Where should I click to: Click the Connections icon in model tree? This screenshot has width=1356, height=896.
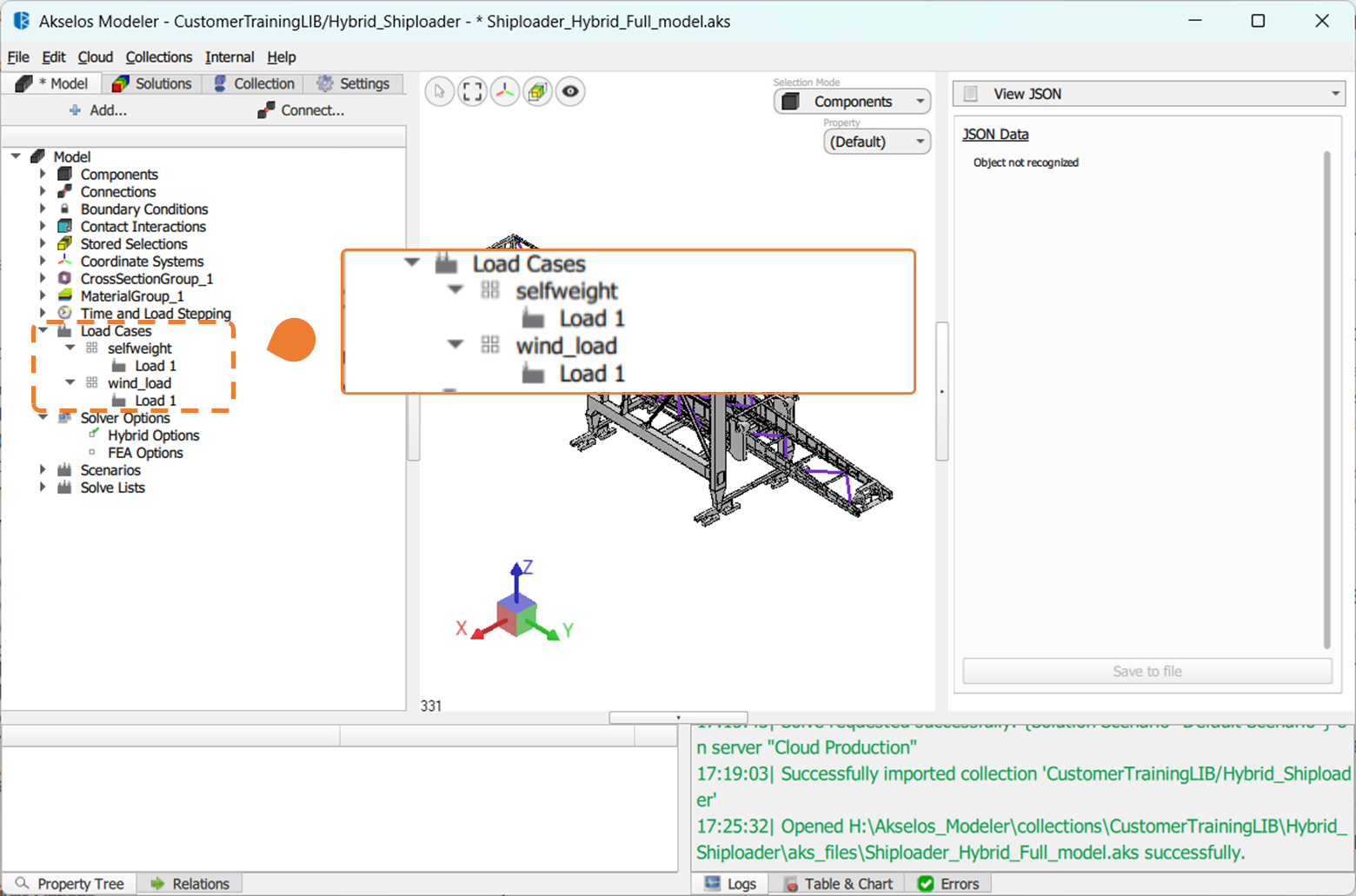[64, 191]
